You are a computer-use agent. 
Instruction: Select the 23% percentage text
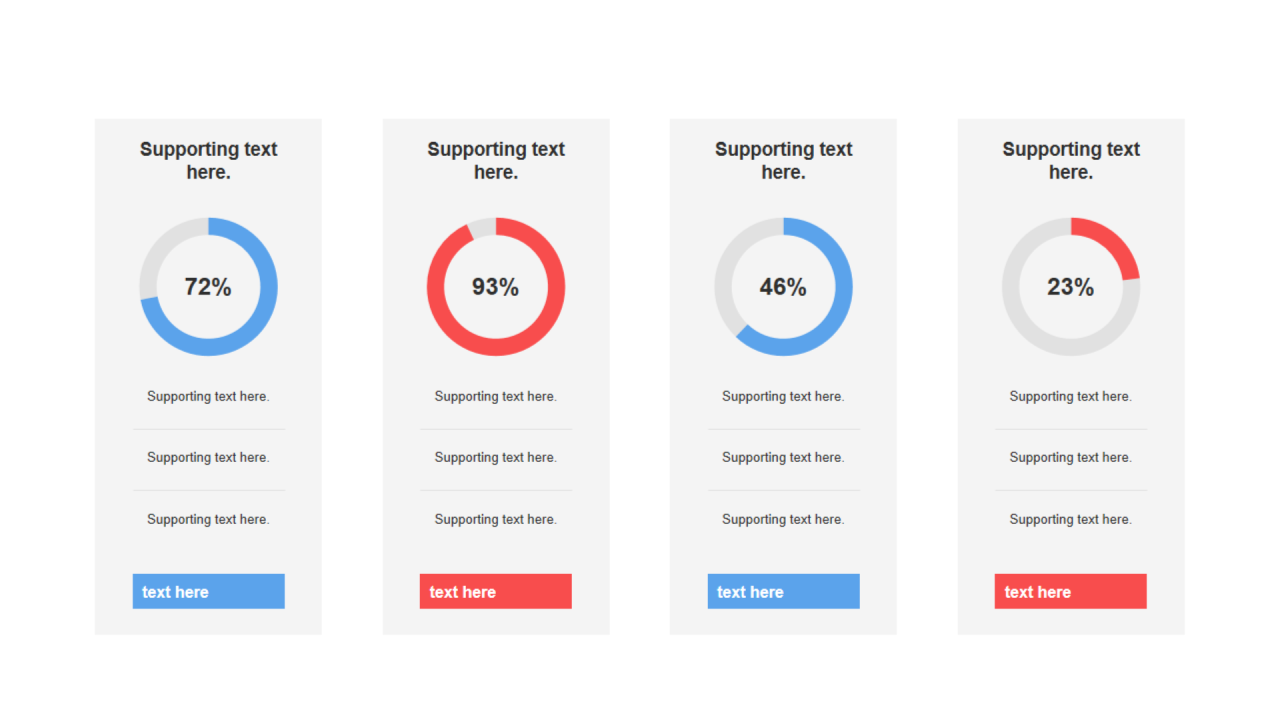coord(1070,287)
